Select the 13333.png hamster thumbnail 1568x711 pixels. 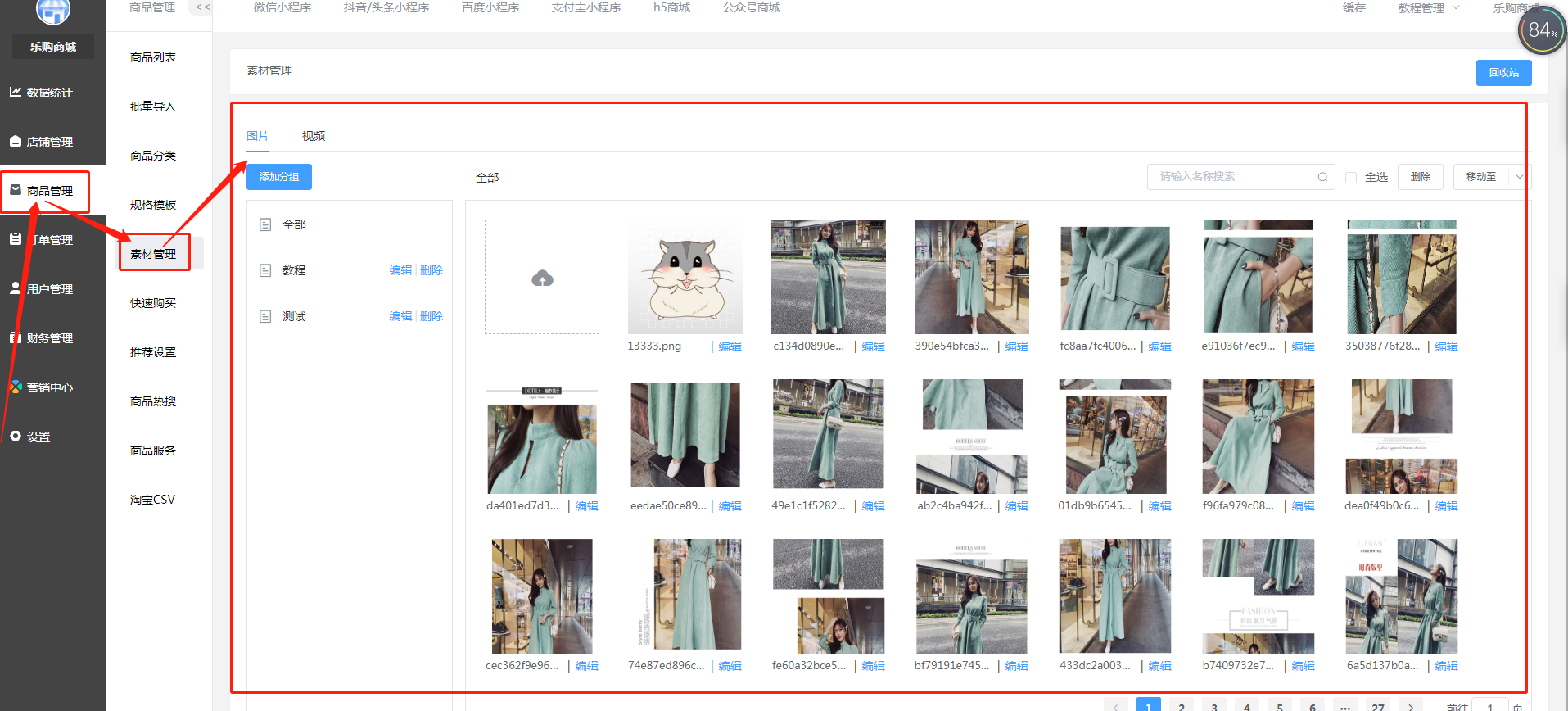pos(685,277)
